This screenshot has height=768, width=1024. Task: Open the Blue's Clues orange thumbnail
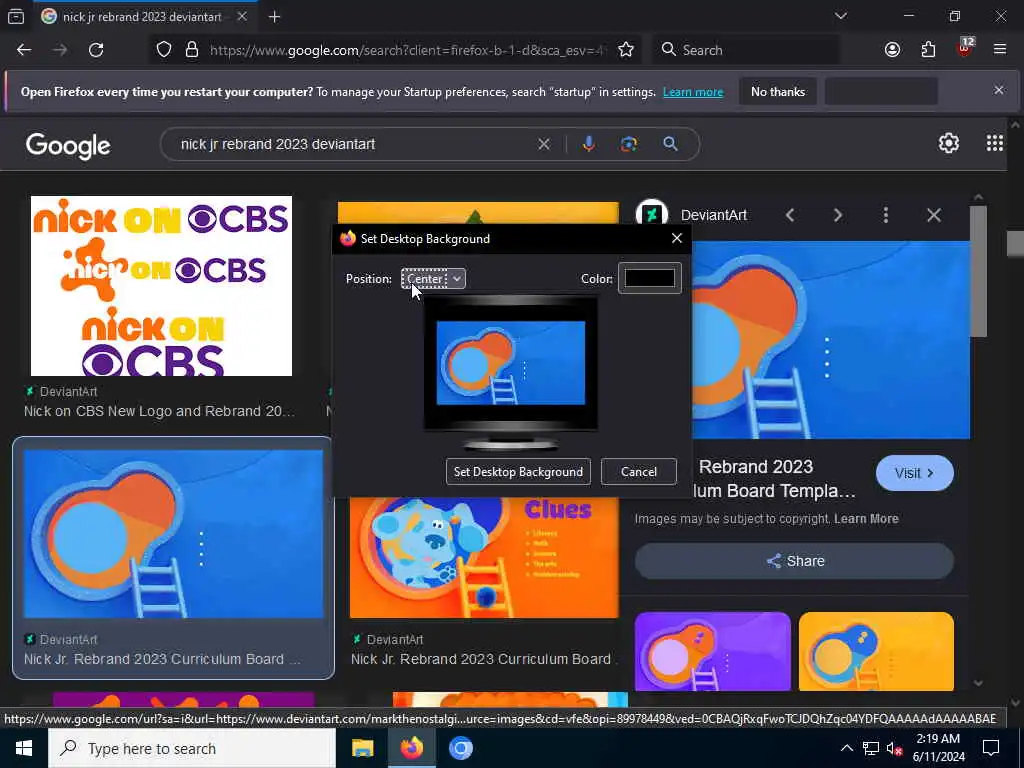(x=484, y=558)
